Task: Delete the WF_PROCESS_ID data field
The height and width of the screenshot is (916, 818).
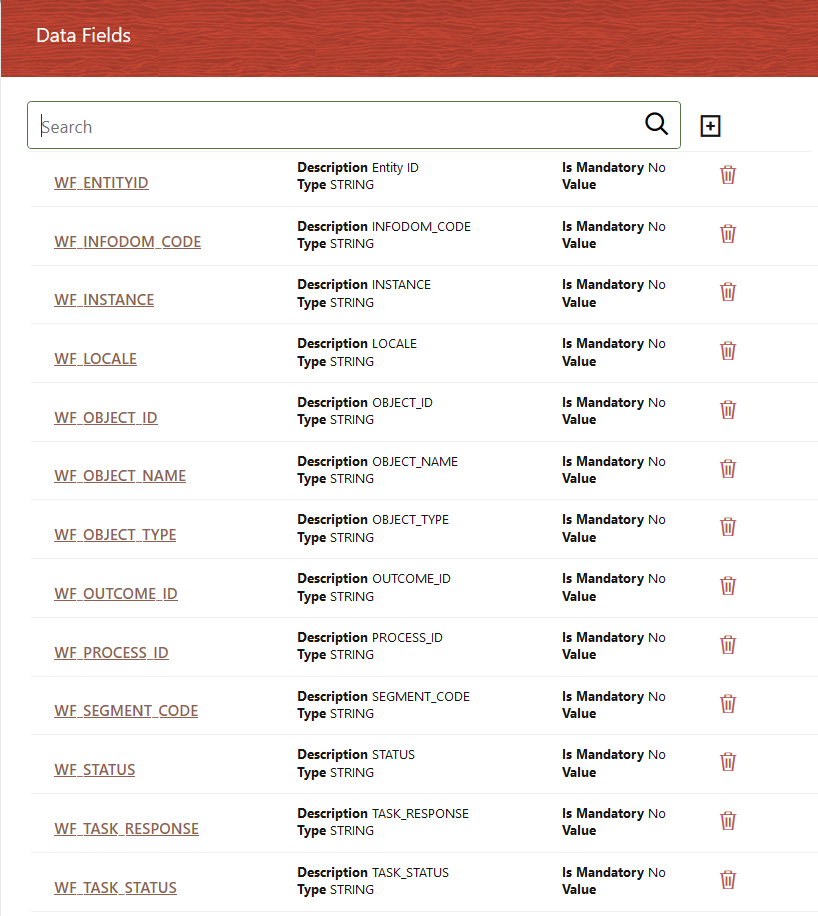Action: coord(727,645)
